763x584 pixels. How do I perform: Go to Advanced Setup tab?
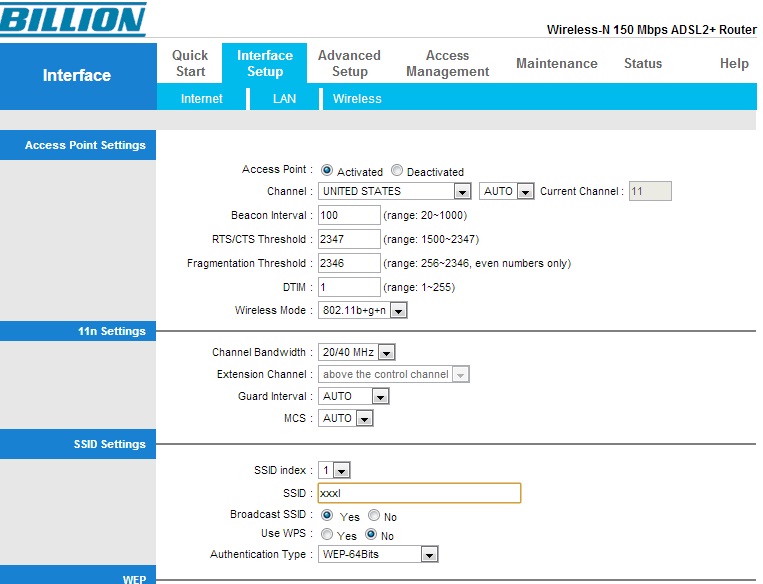(x=349, y=63)
